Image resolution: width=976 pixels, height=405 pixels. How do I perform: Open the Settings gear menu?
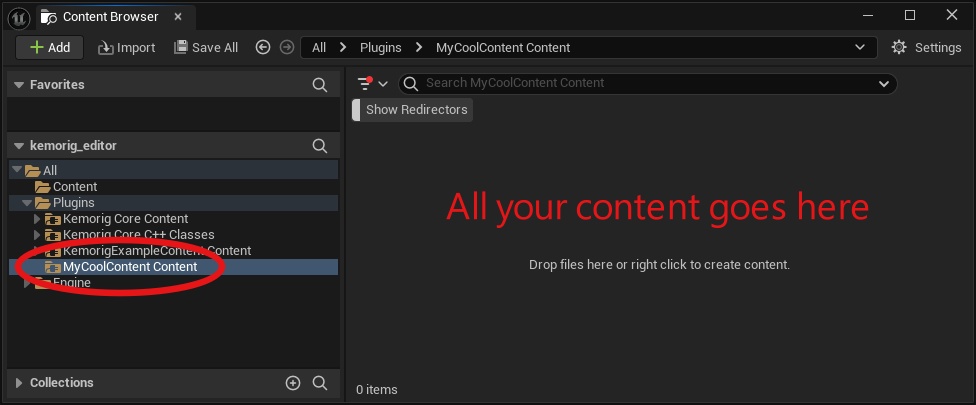(x=926, y=47)
